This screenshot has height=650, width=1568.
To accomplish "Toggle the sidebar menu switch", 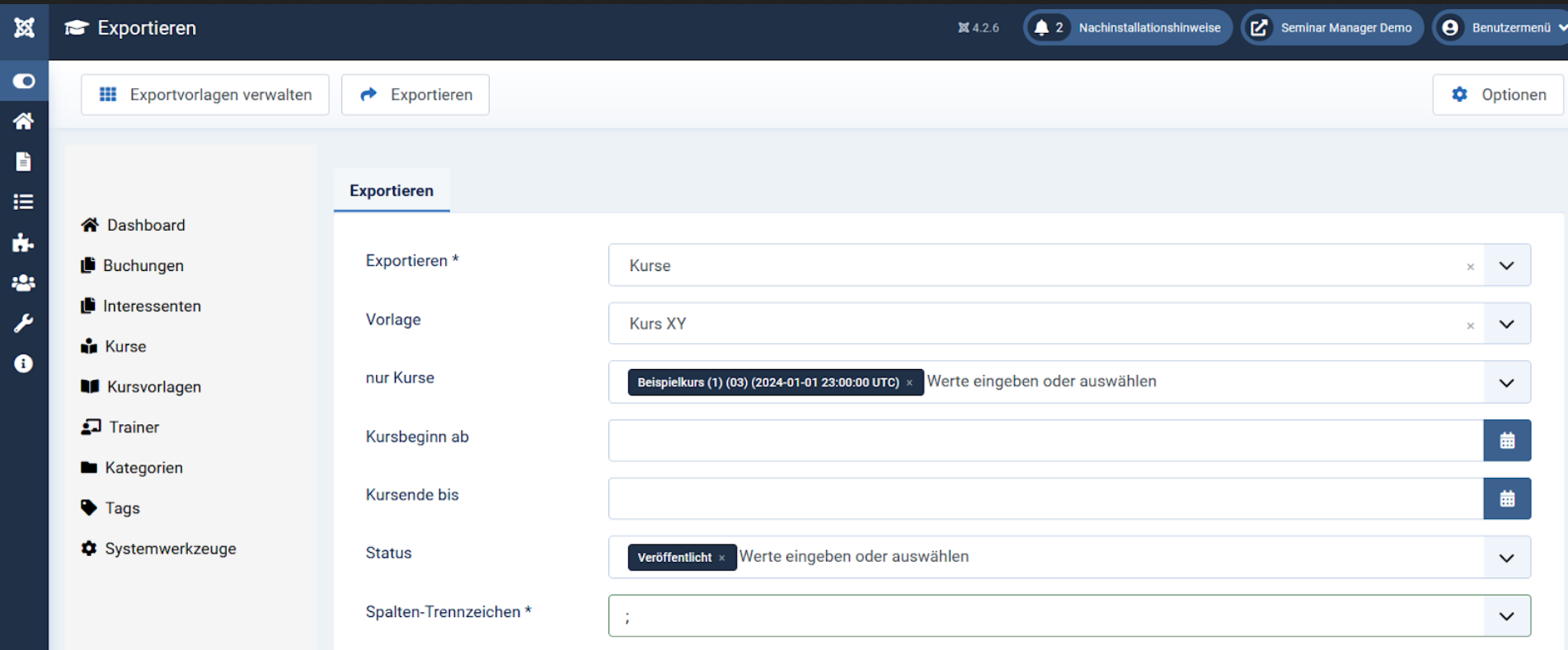I will [x=24, y=81].
